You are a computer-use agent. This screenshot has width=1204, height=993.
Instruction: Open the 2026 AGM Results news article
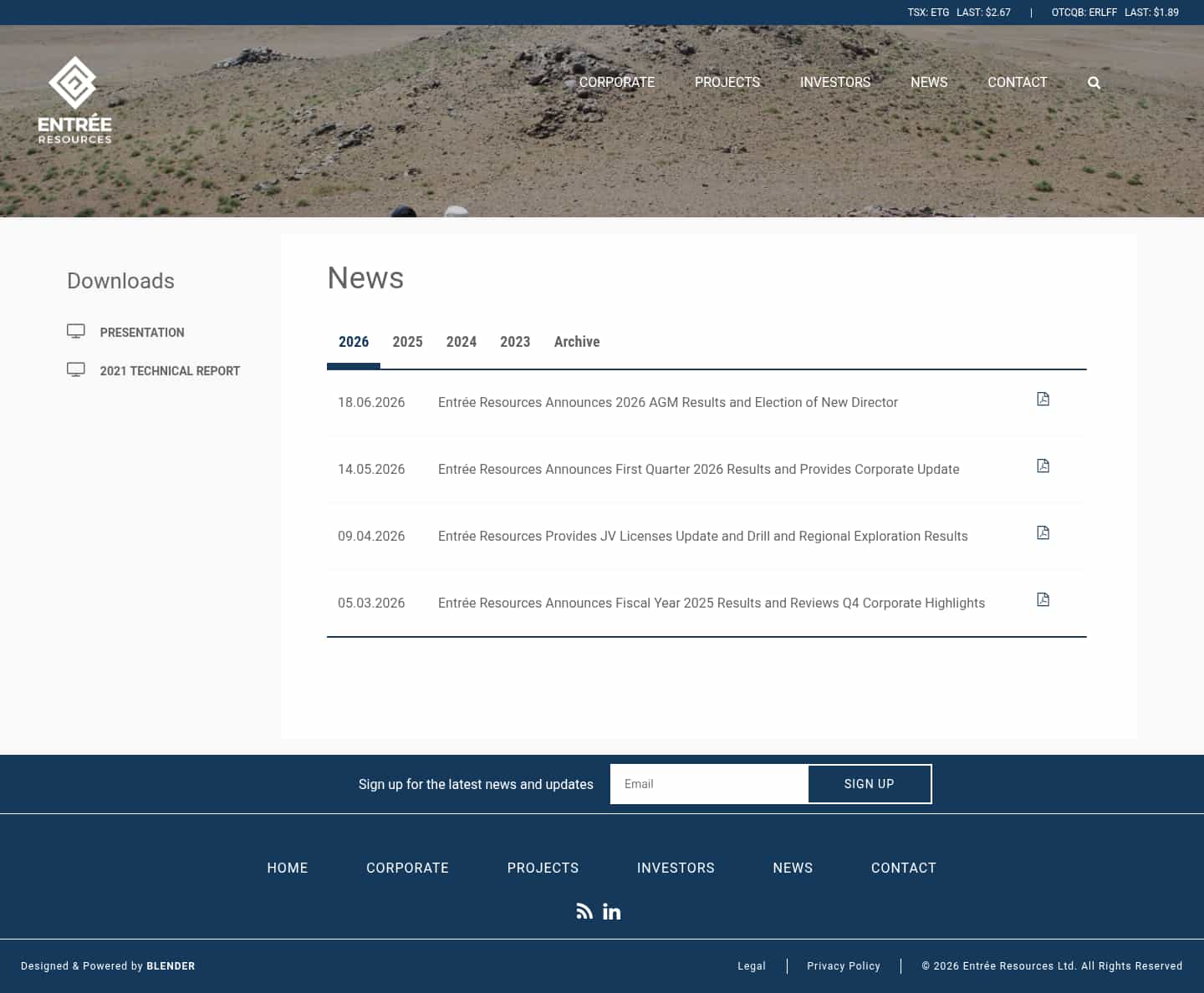coord(668,402)
